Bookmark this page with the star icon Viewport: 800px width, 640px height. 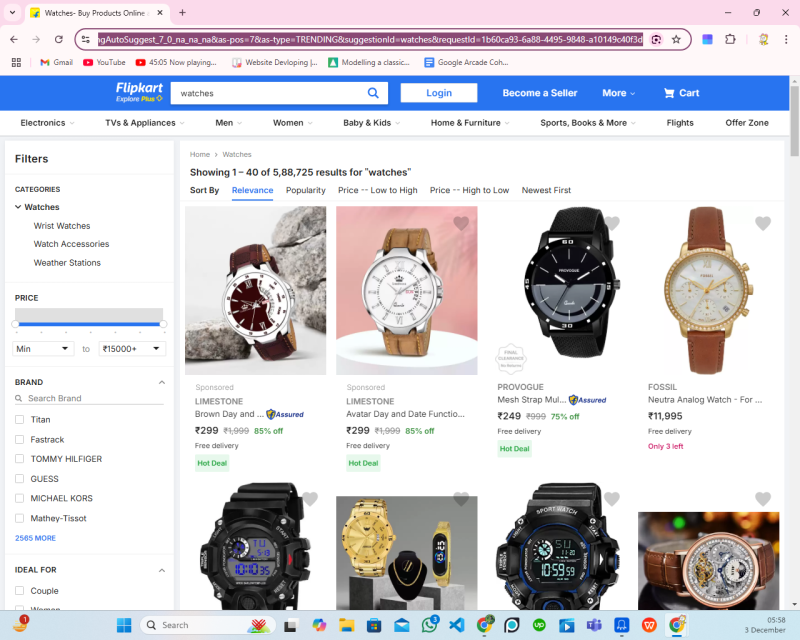click(676, 39)
